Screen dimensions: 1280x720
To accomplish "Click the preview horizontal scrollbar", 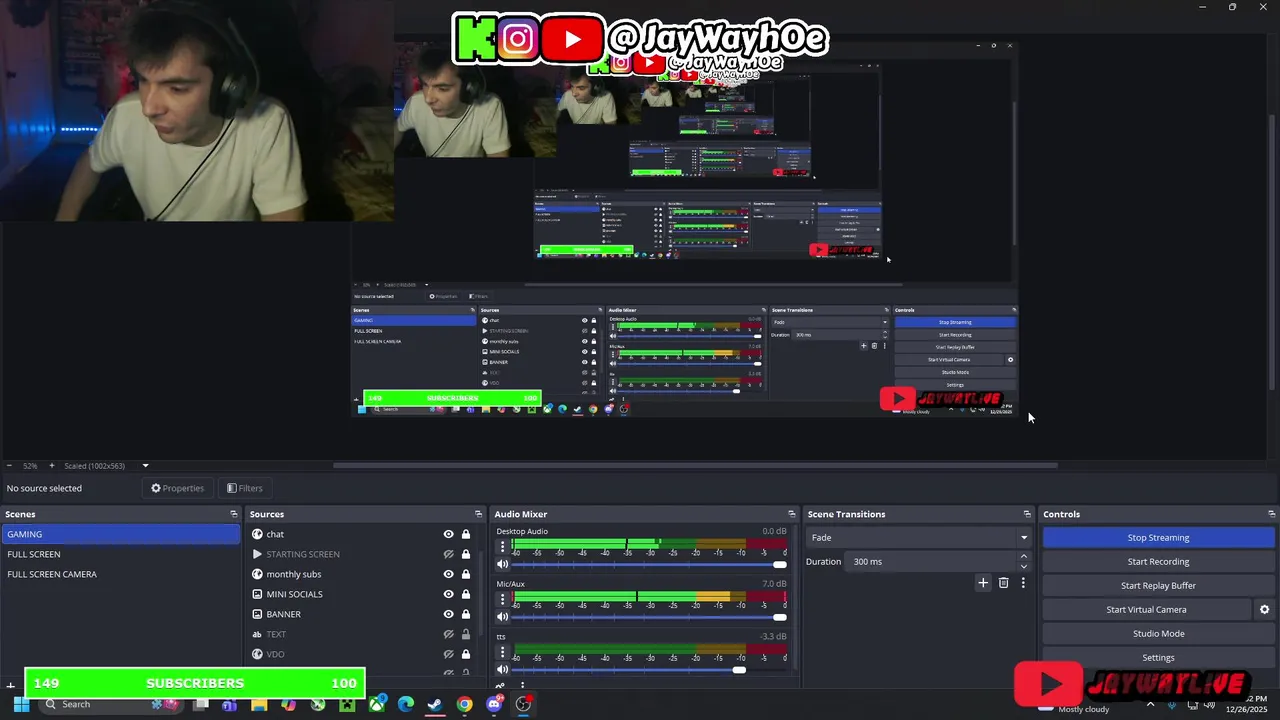I will (x=695, y=465).
